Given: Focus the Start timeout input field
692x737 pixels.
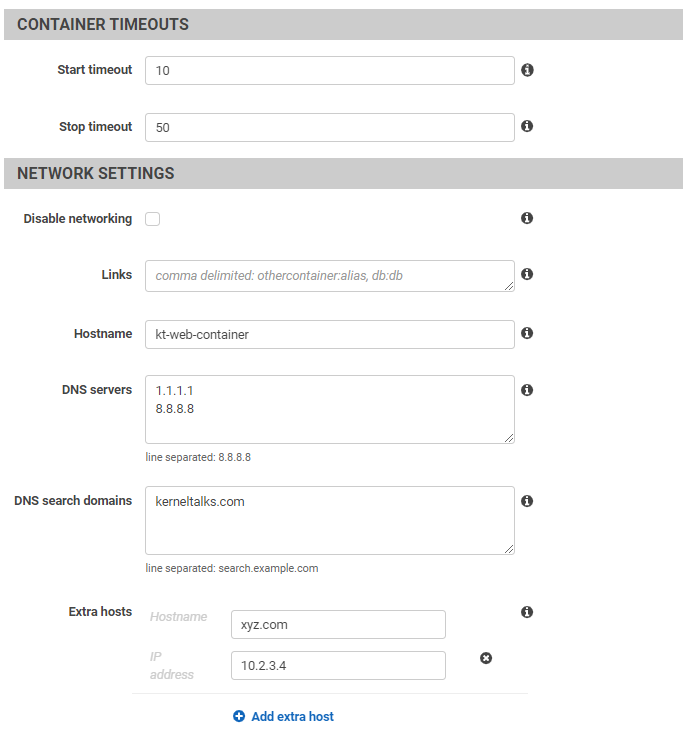Looking at the screenshot, I should pyautogui.click(x=330, y=71).
